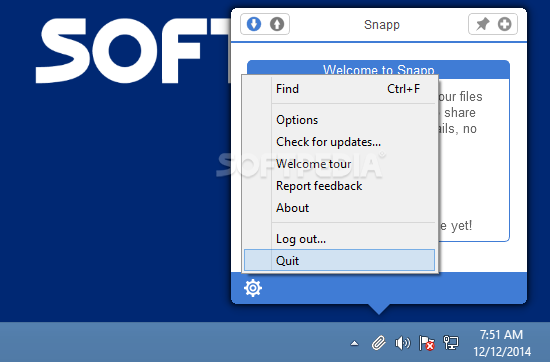550x362 pixels.
Task: Quit Snapp via the Quit menu item
Action: coord(340,260)
